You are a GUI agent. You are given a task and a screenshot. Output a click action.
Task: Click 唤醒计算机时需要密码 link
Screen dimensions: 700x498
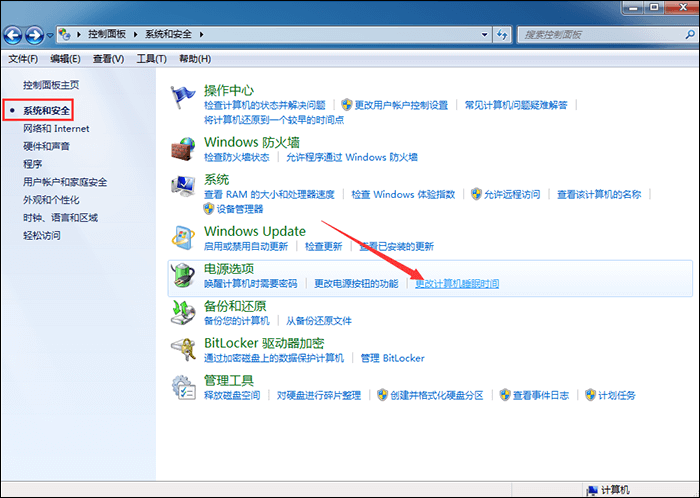[250, 284]
